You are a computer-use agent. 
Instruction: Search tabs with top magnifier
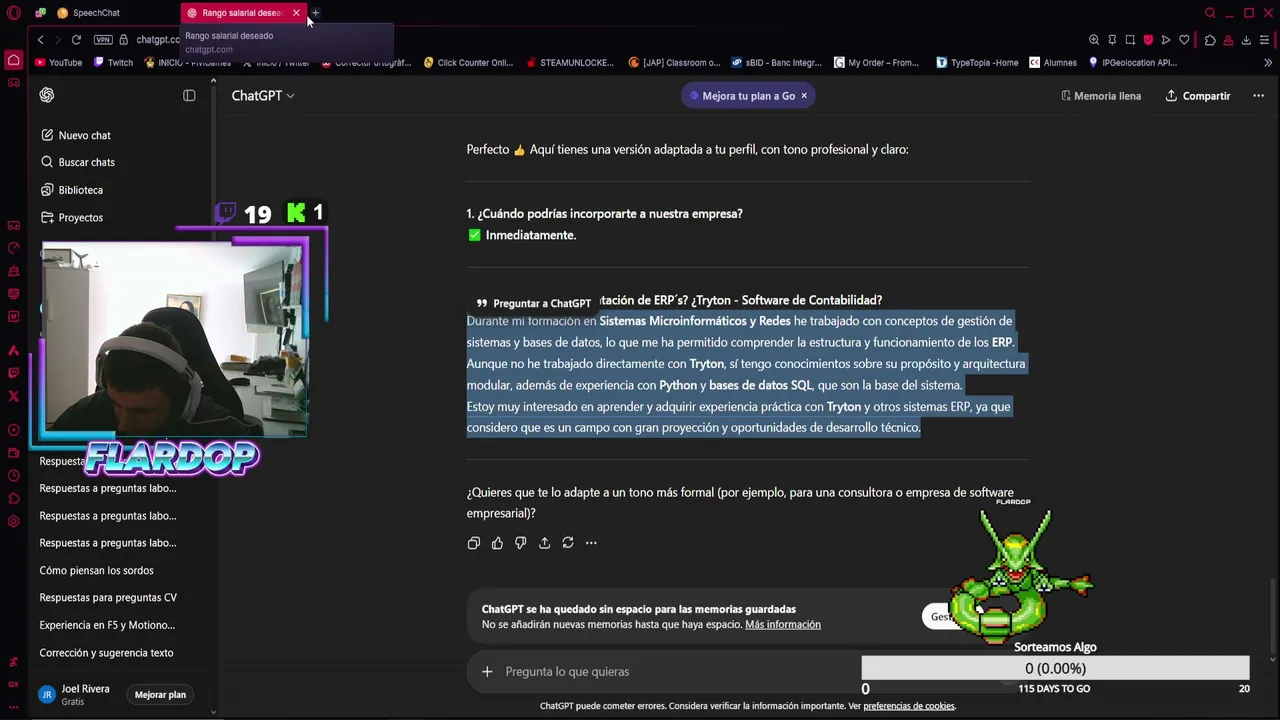(1210, 13)
